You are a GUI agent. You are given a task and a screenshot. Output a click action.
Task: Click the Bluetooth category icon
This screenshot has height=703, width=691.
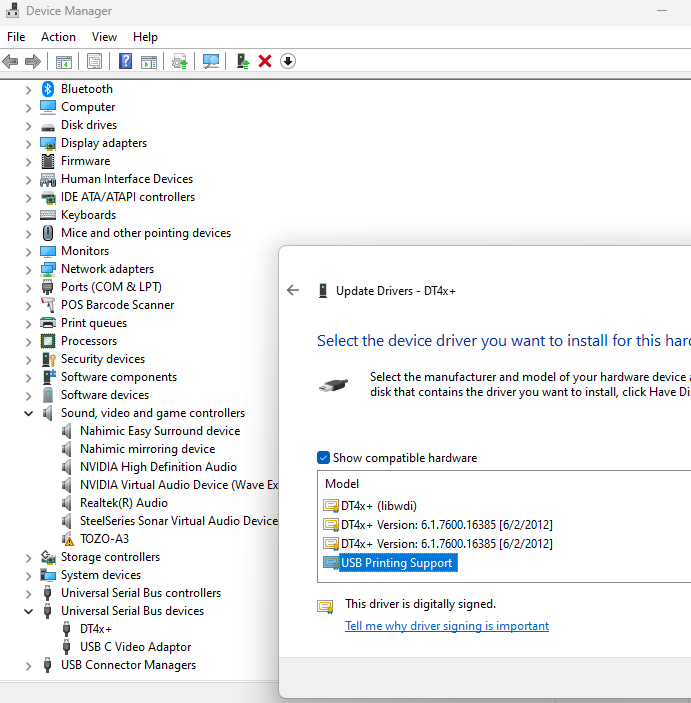coord(48,89)
